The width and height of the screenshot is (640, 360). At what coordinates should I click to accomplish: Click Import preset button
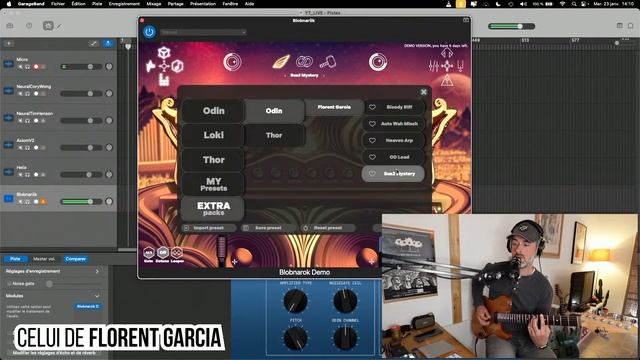[x=209, y=228]
